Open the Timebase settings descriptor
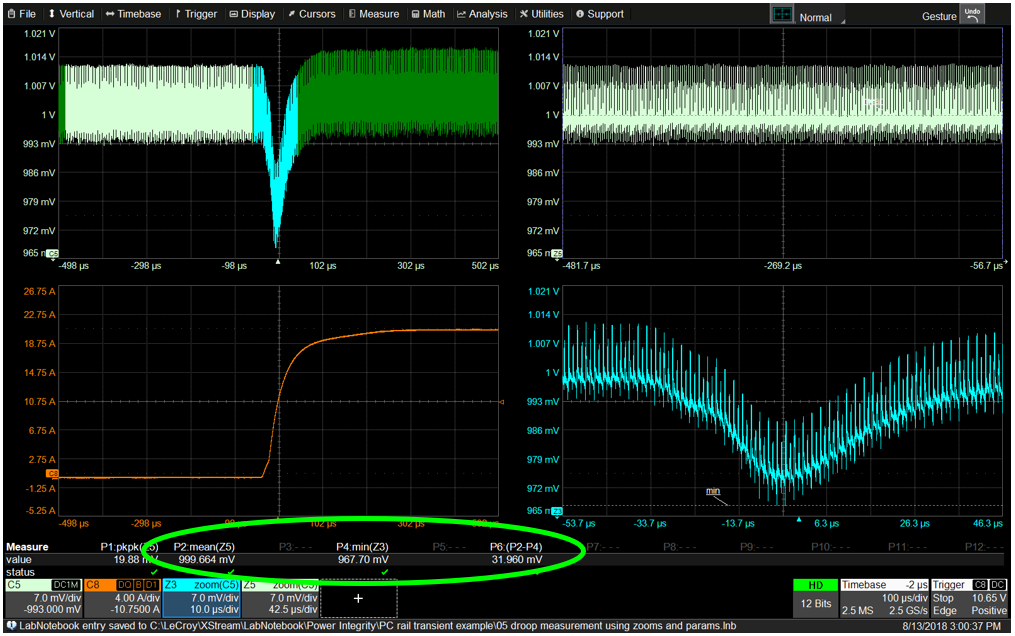This screenshot has height=636, width=1015. coord(884,596)
